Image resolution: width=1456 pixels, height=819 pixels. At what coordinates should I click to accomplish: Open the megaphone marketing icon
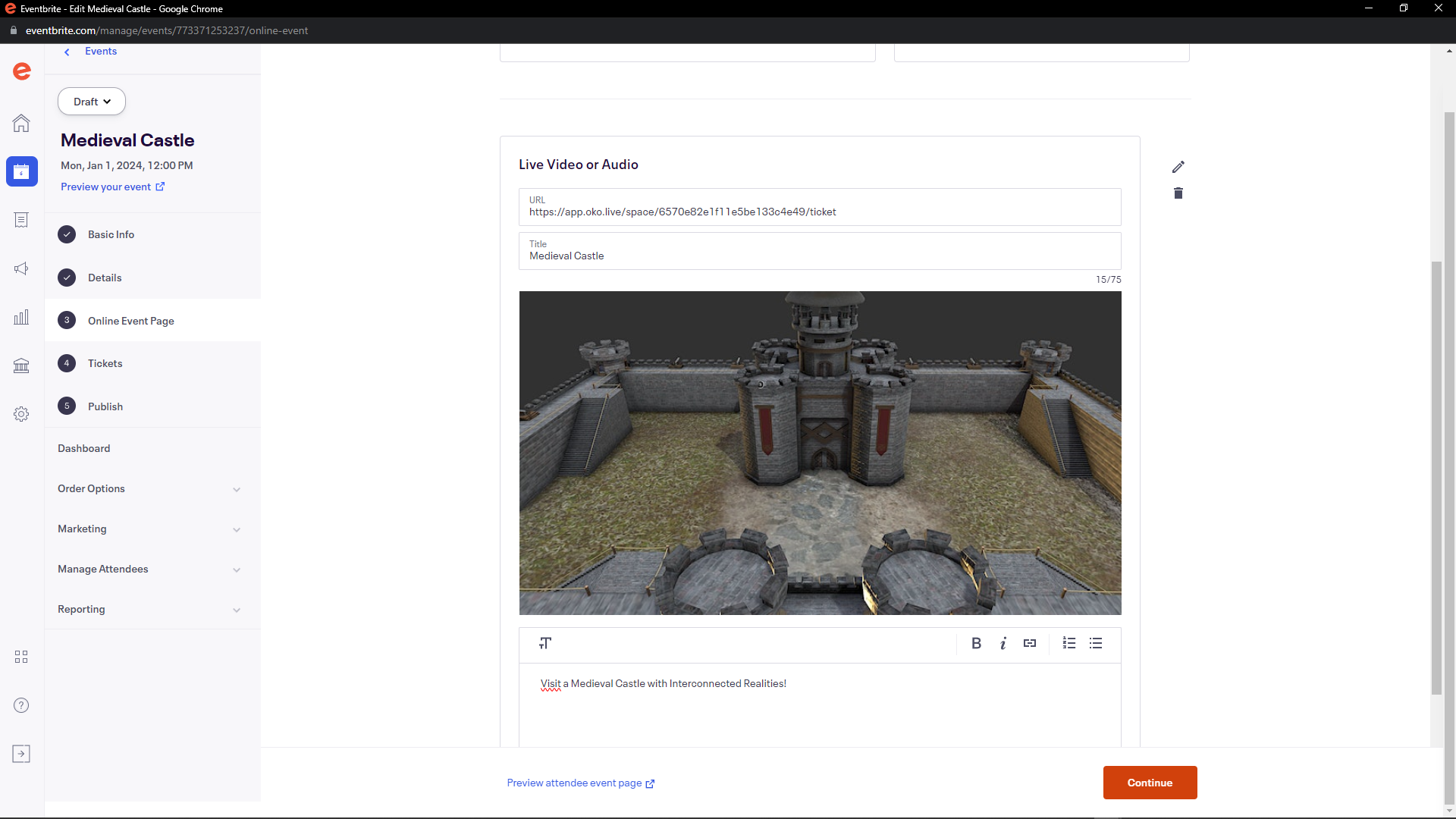pyautogui.click(x=21, y=268)
